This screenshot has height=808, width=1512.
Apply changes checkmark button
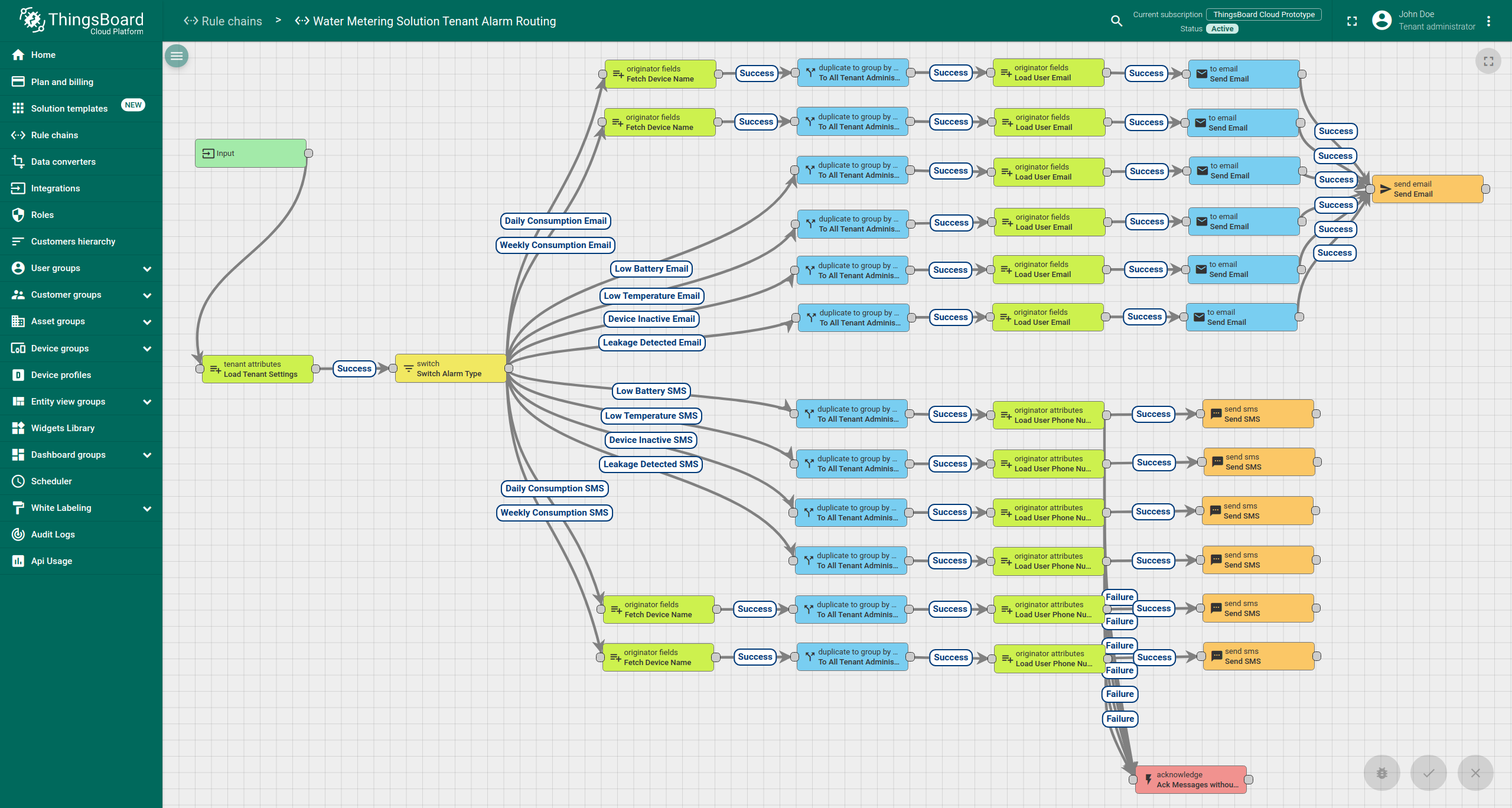coord(1429,773)
